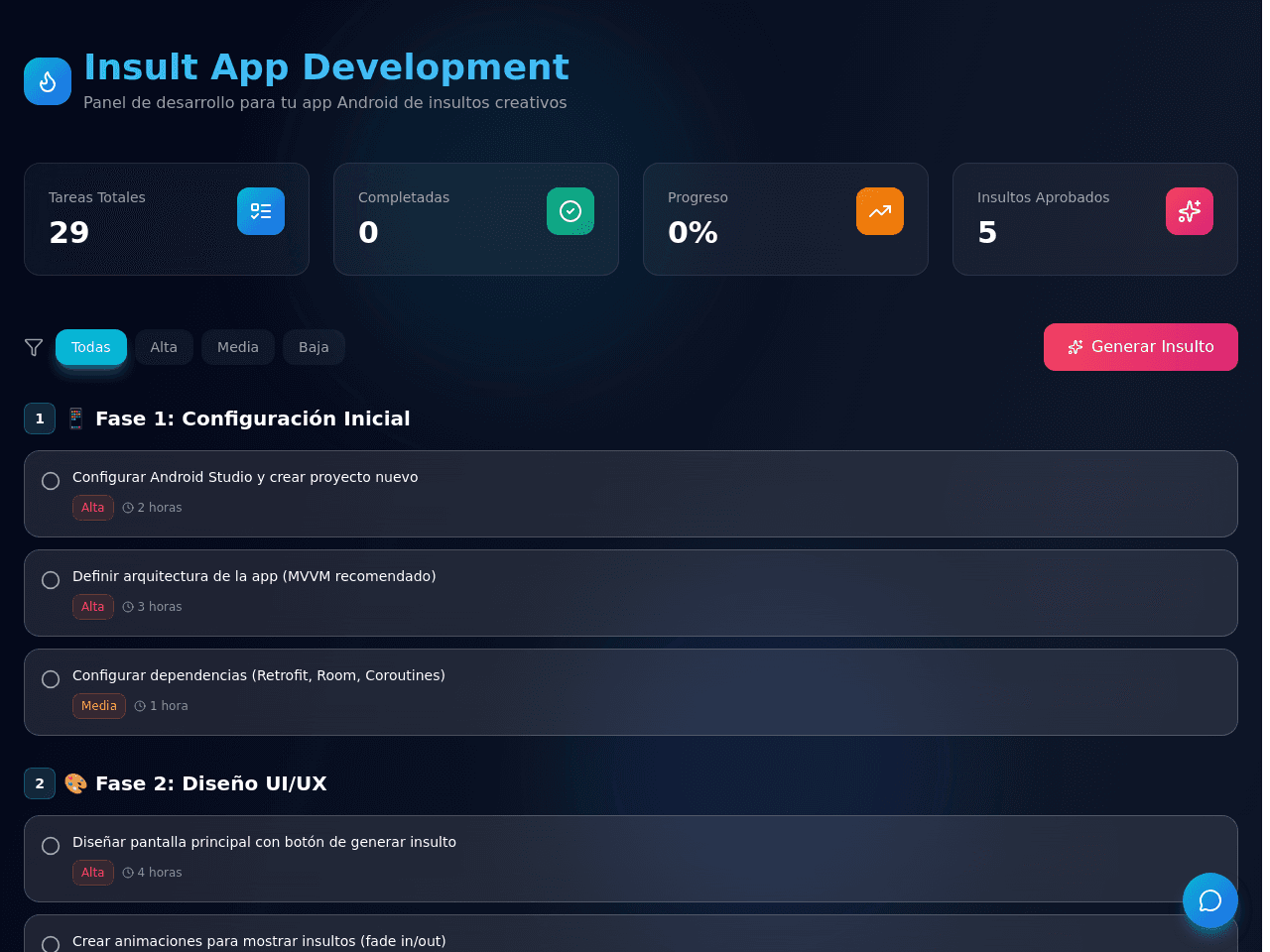Image resolution: width=1270 pixels, height=952 pixels.
Task: Click 'Configurar dependencias (Retrofit, Room, Coroutines)' text
Action: (259, 675)
